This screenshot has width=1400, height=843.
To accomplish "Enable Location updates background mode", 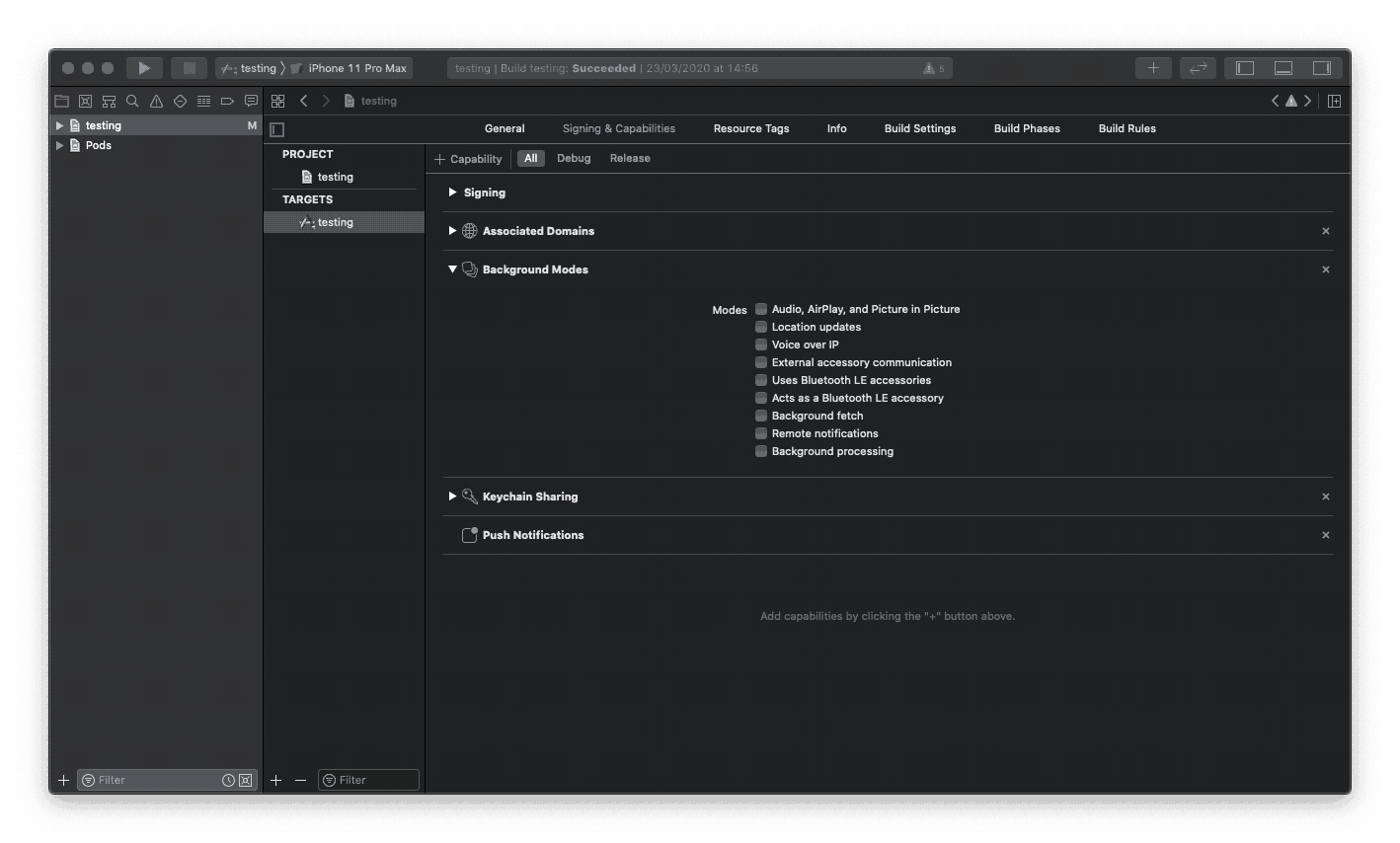I will 761,327.
